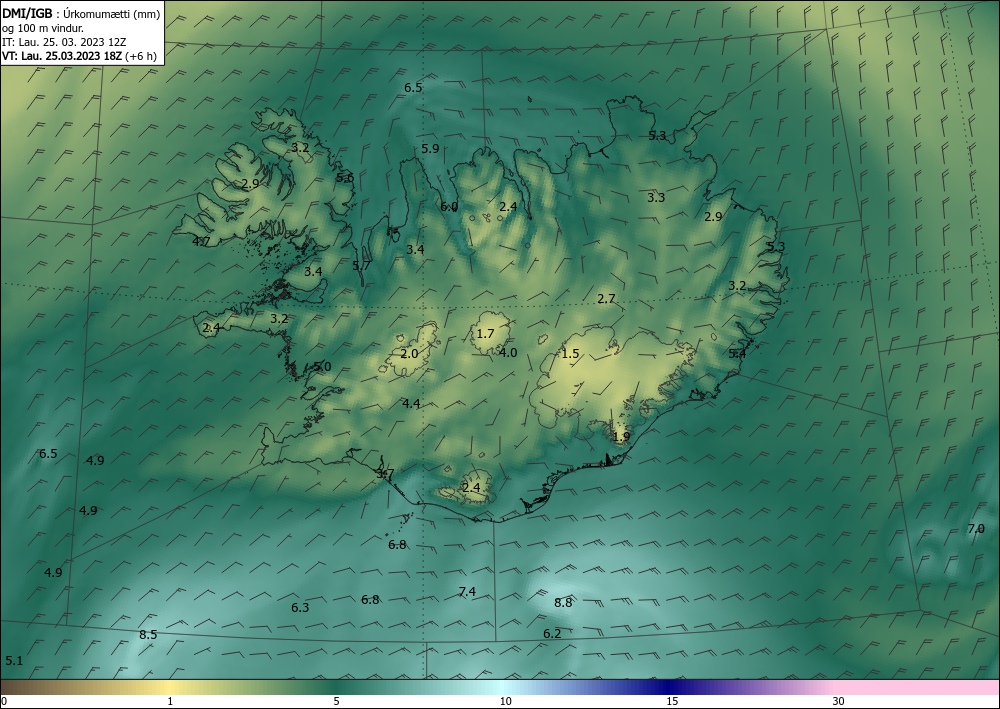Click the 5.4 value on the map
This screenshot has width=1000, height=709.
[737, 353]
